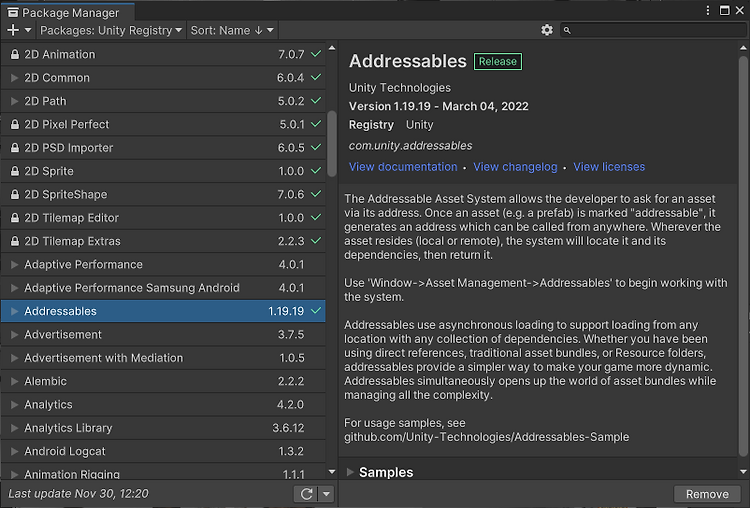Click the details panel scrollbar thumb

(x=743, y=256)
